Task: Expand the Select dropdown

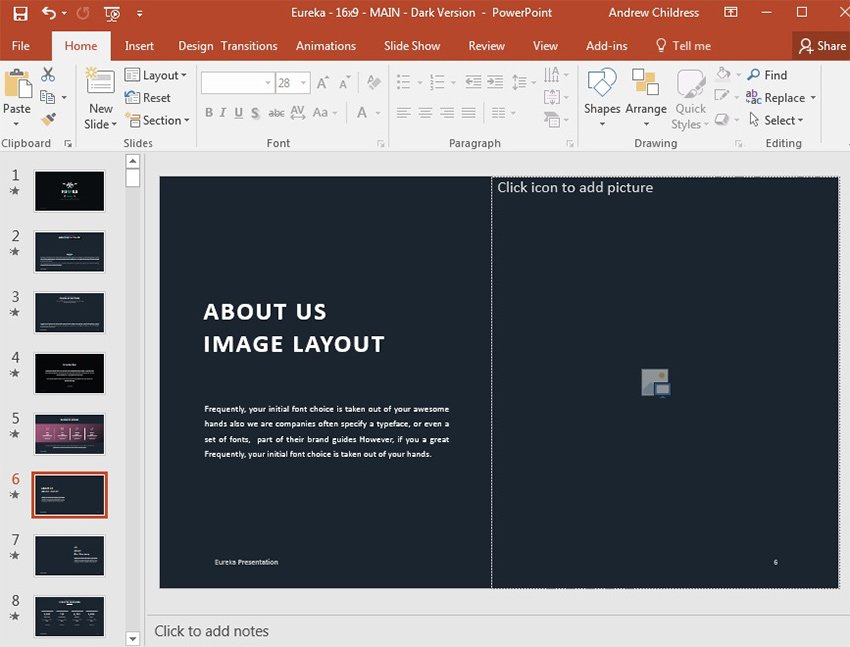Action: (x=776, y=120)
